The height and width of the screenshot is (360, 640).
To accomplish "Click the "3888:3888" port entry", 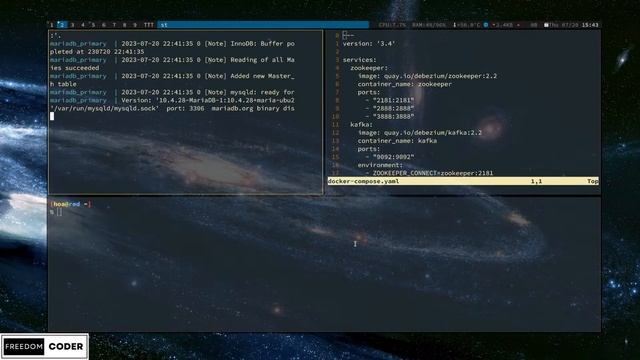I will [x=390, y=116].
